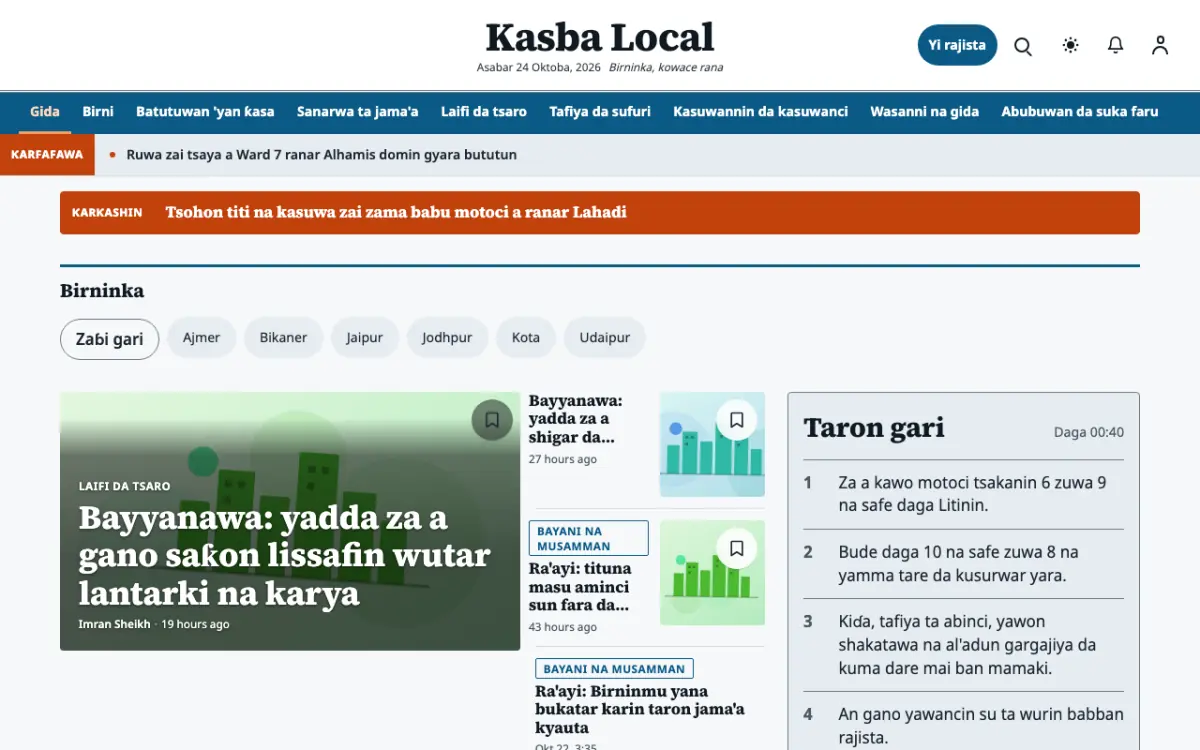Click BAYANI NA MUSAMMAN tag above Birninmu story
Screen dimensions: 1200x750
click(614, 669)
